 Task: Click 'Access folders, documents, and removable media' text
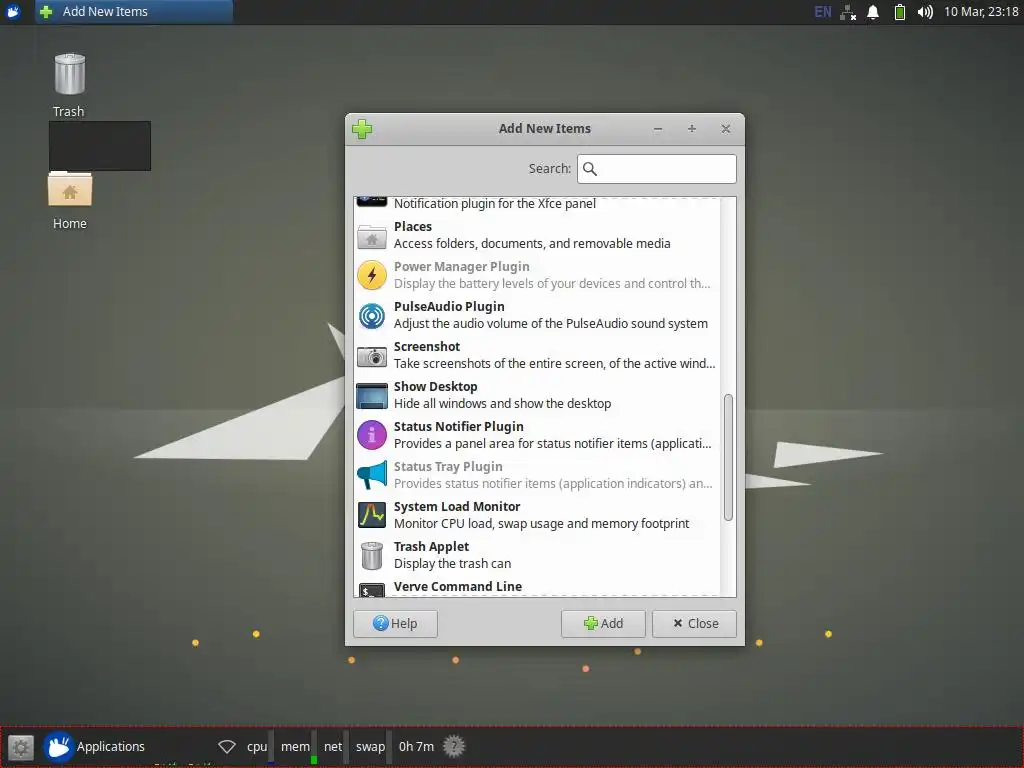532,244
